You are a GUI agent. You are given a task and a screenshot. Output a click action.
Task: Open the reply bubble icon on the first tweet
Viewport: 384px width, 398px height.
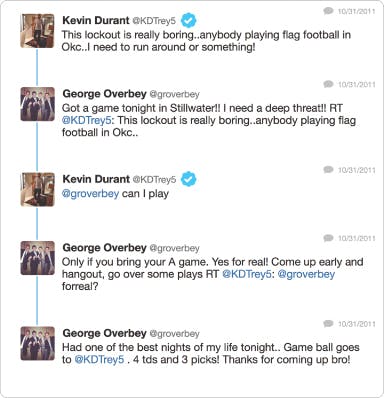pos(328,11)
